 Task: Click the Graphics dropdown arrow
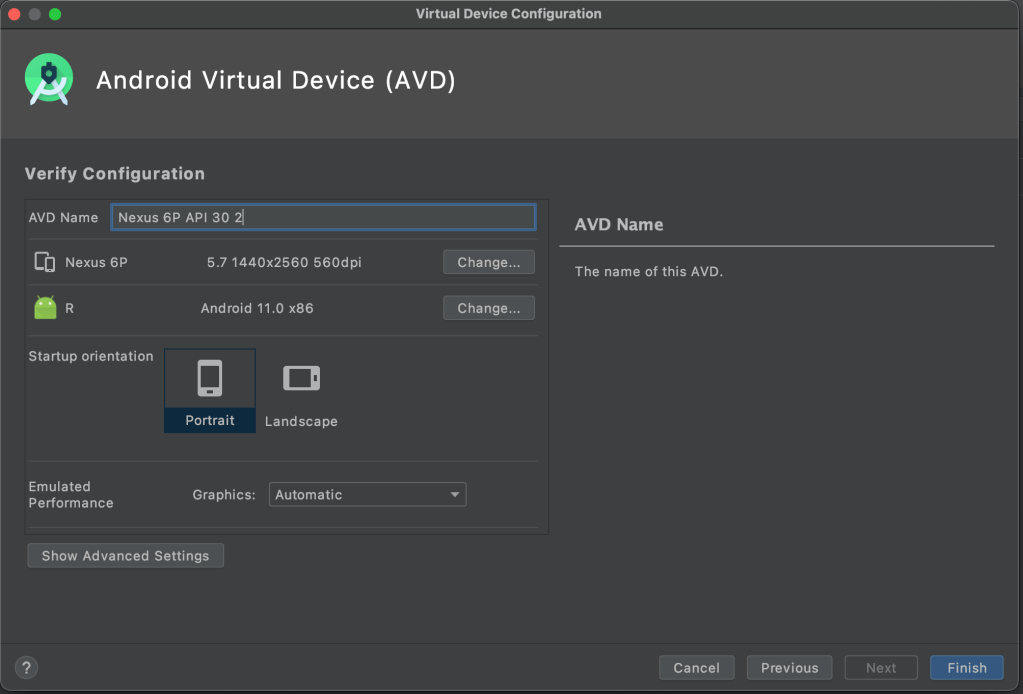[x=455, y=495]
